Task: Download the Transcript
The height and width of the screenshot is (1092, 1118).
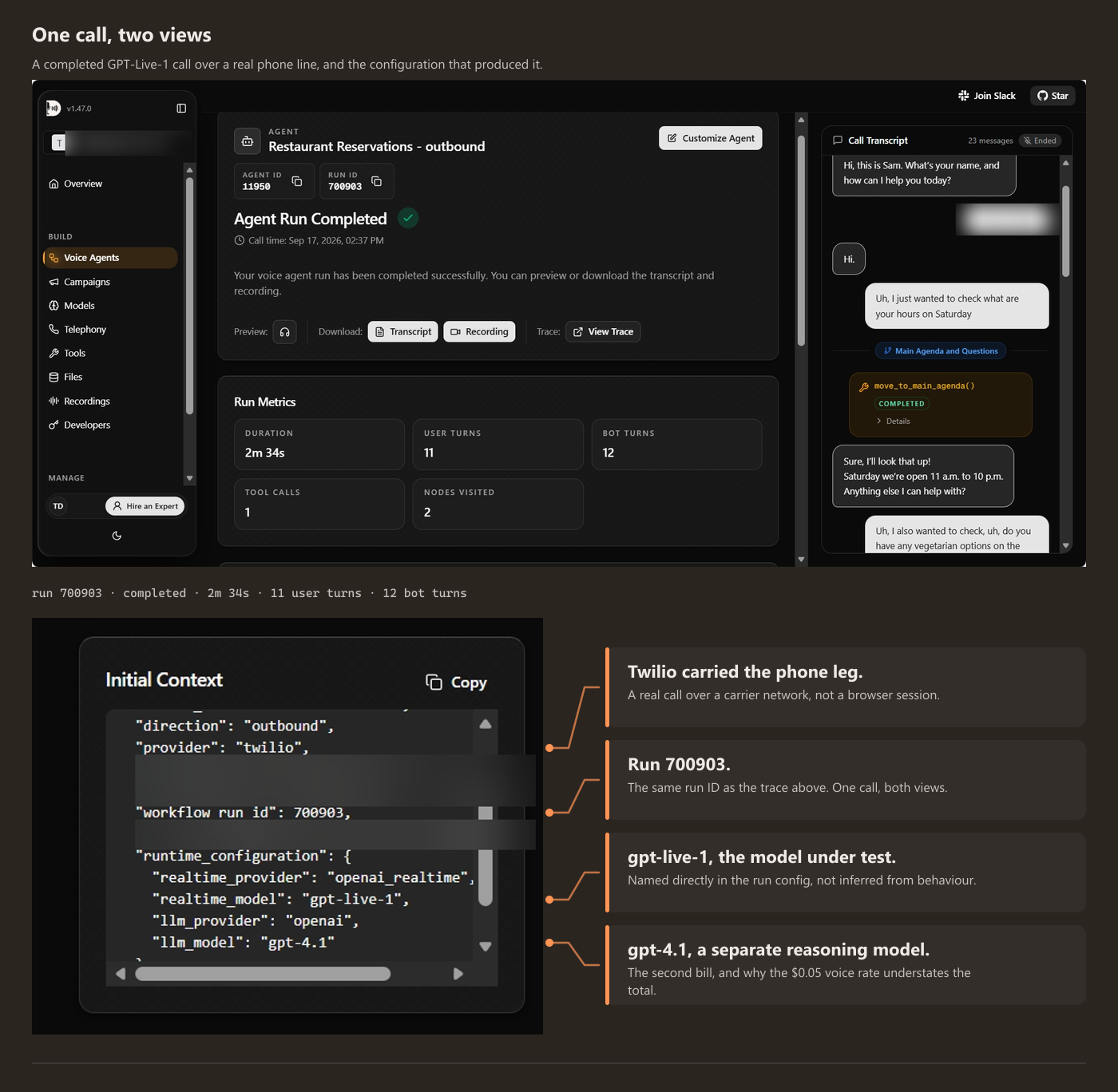Action: coord(402,332)
